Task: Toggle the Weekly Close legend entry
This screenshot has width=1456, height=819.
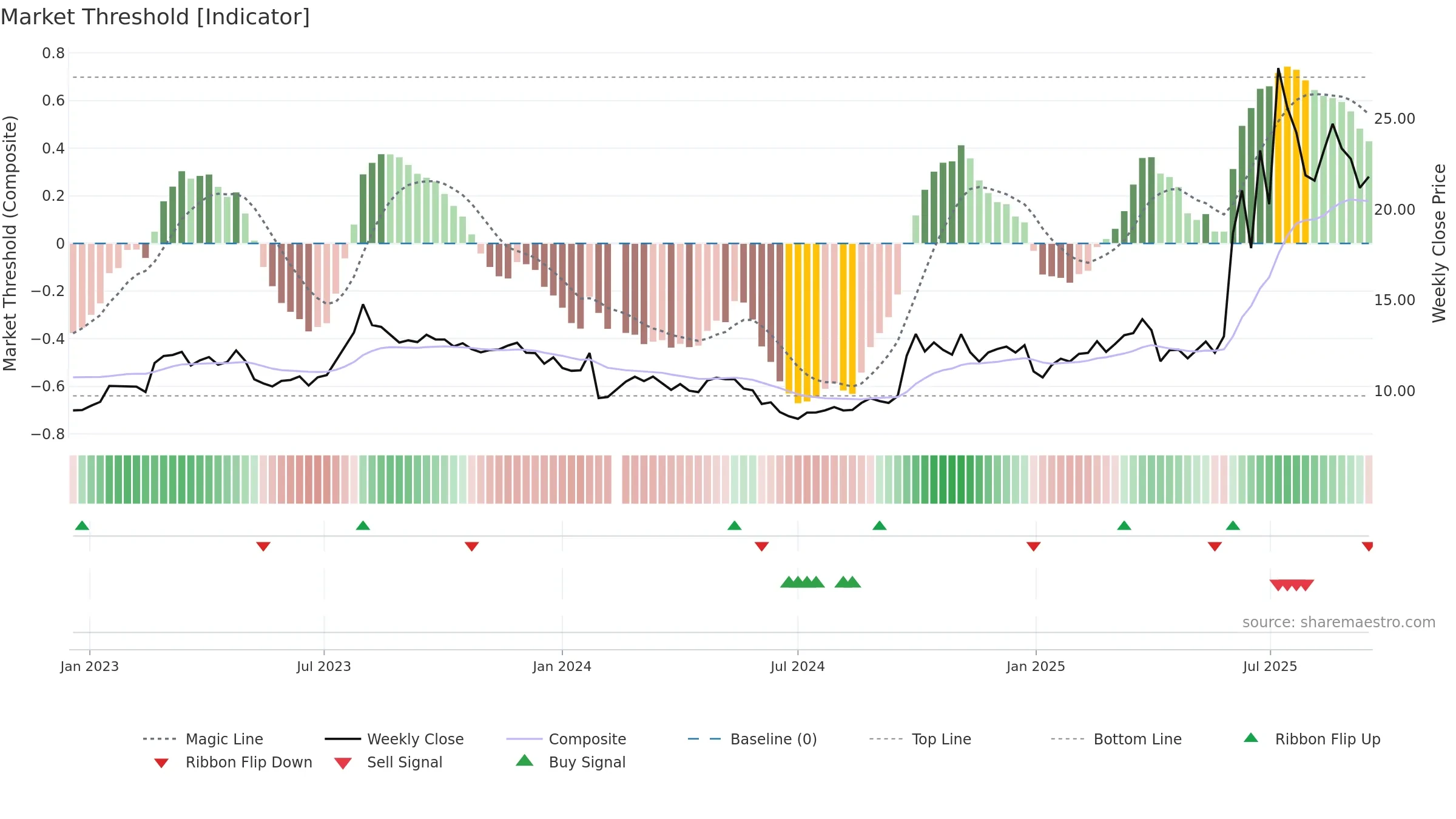Action: click(x=394, y=739)
